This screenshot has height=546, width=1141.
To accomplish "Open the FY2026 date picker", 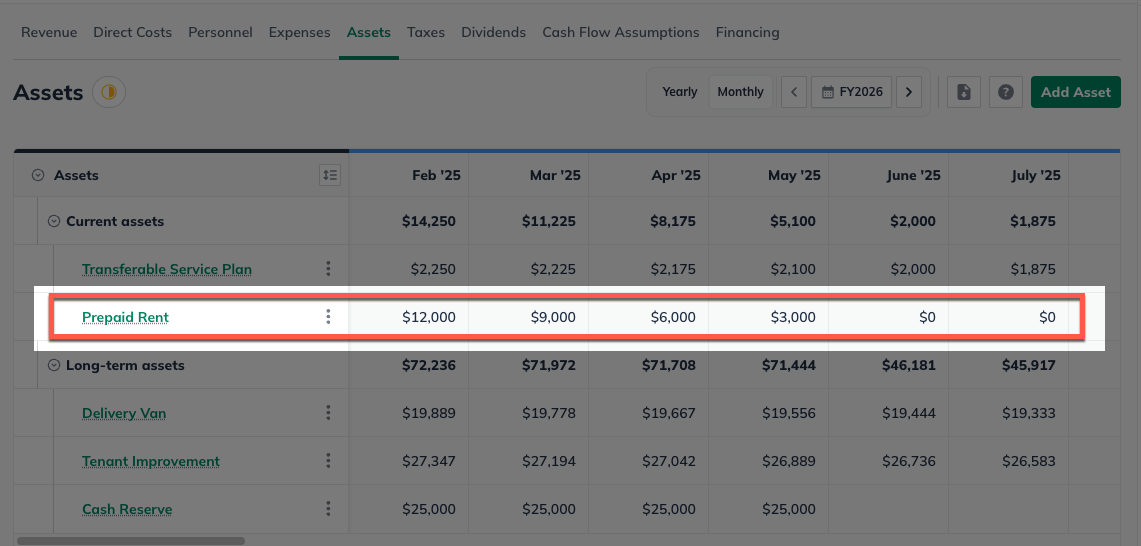I will tap(851, 92).
